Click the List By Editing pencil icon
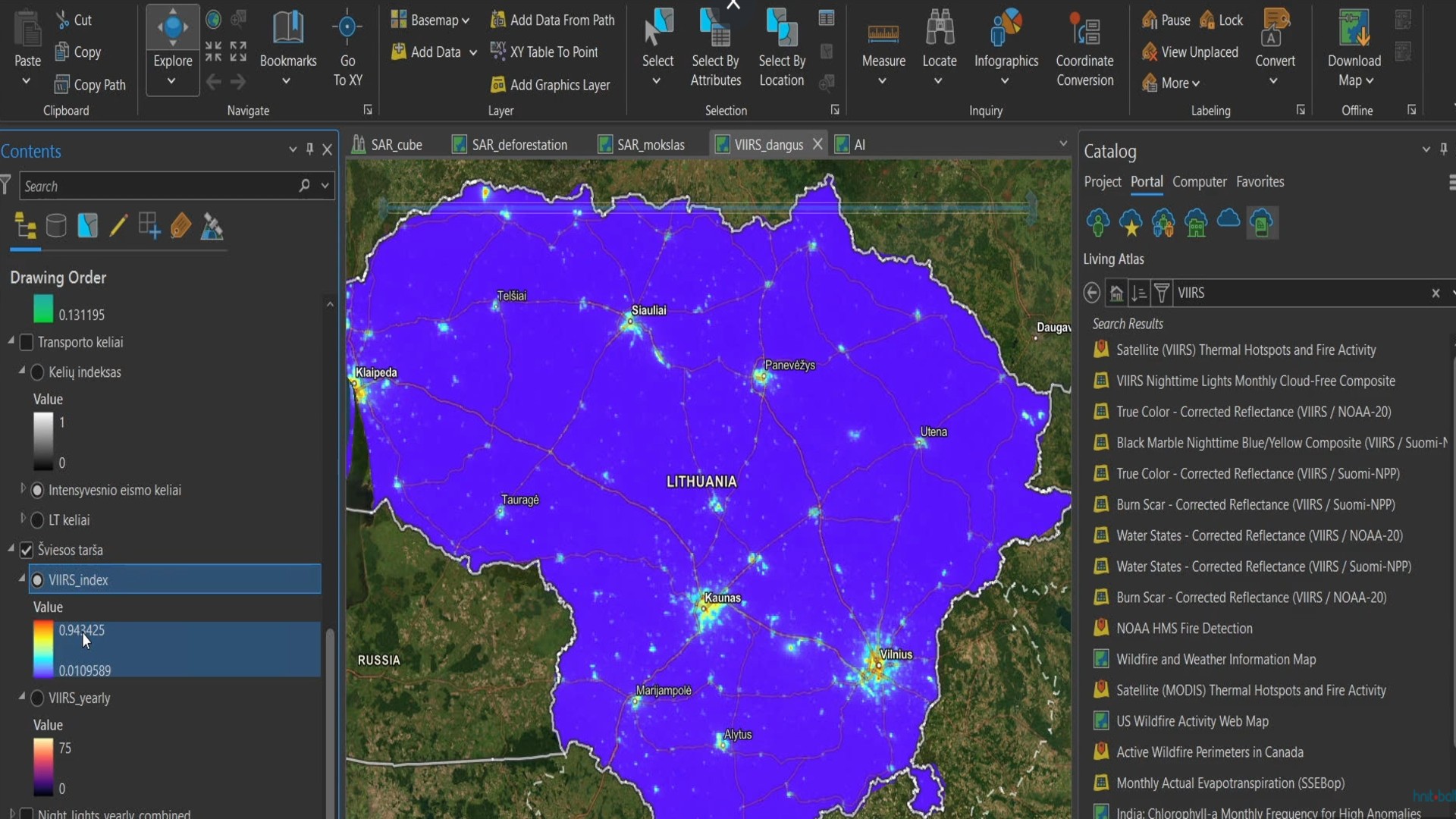The width and height of the screenshot is (1456, 819). tap(118, 226)
